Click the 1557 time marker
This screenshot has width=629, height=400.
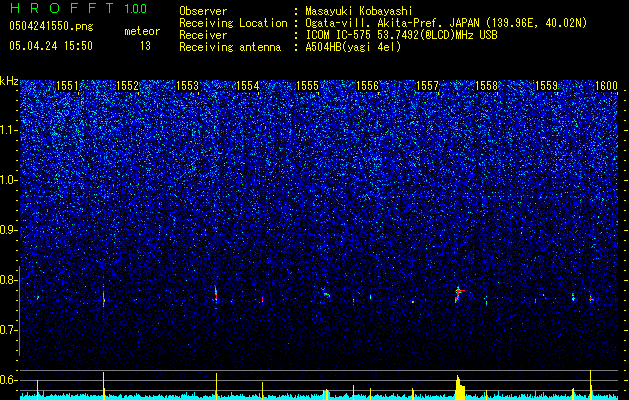pos(427,86)
